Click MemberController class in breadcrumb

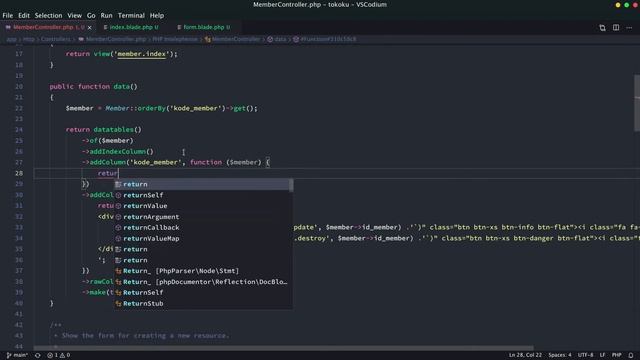click(x=236, y=39)
